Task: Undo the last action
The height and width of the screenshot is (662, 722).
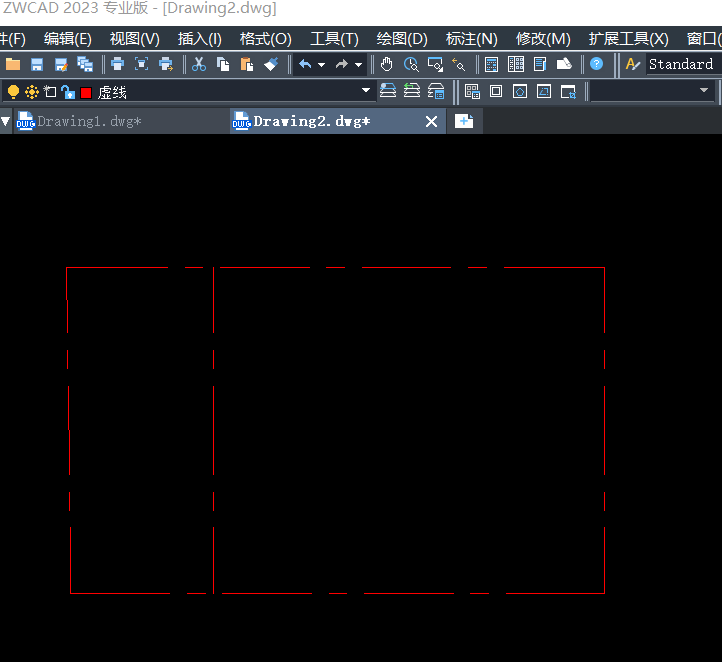Action: click(x=305, y=64)
